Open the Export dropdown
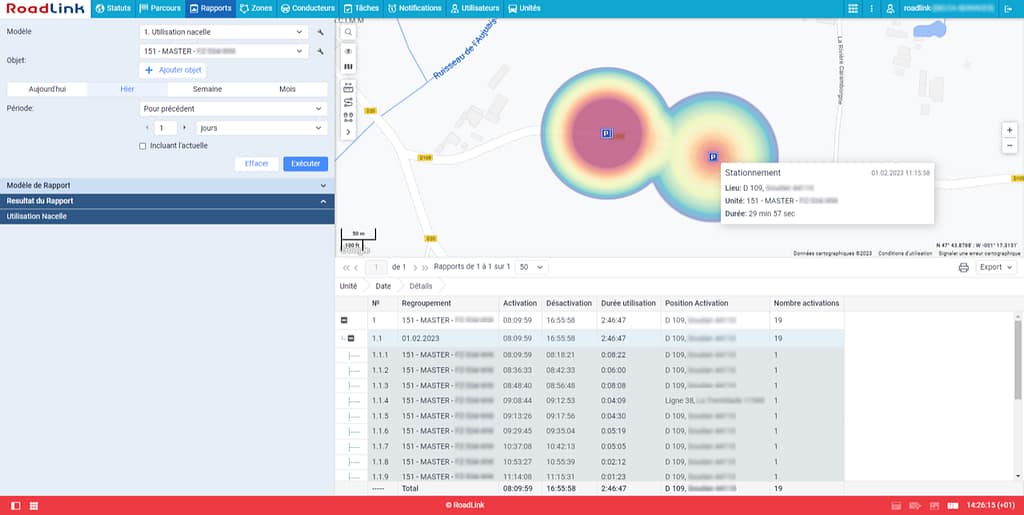Image resolution: width=1024 pixels, height=515 pixels. point(996,268)
